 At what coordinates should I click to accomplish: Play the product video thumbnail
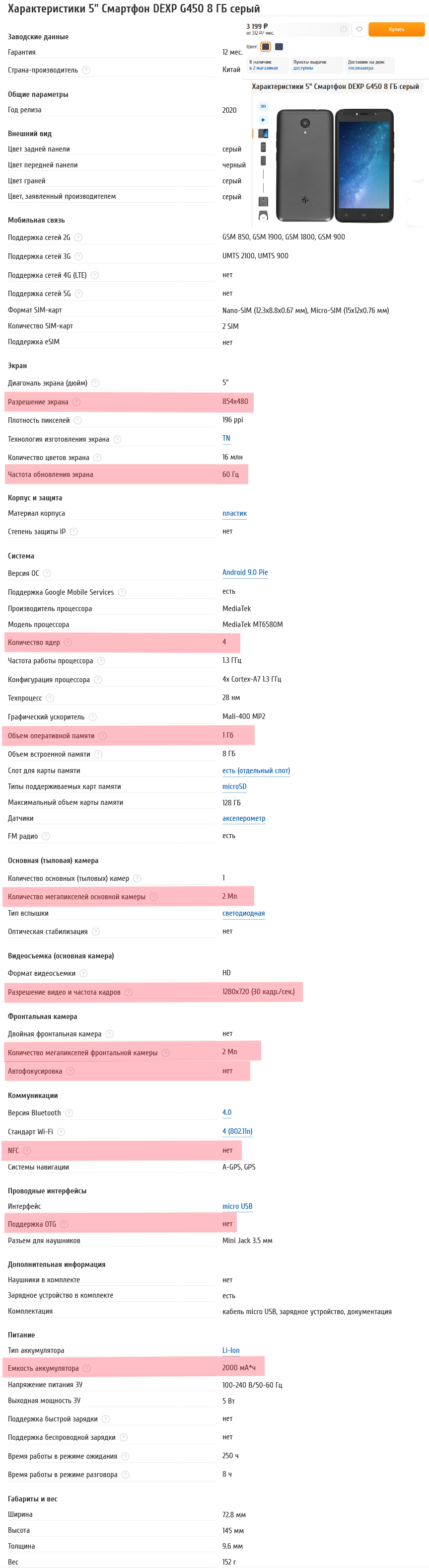coord(263,120)
